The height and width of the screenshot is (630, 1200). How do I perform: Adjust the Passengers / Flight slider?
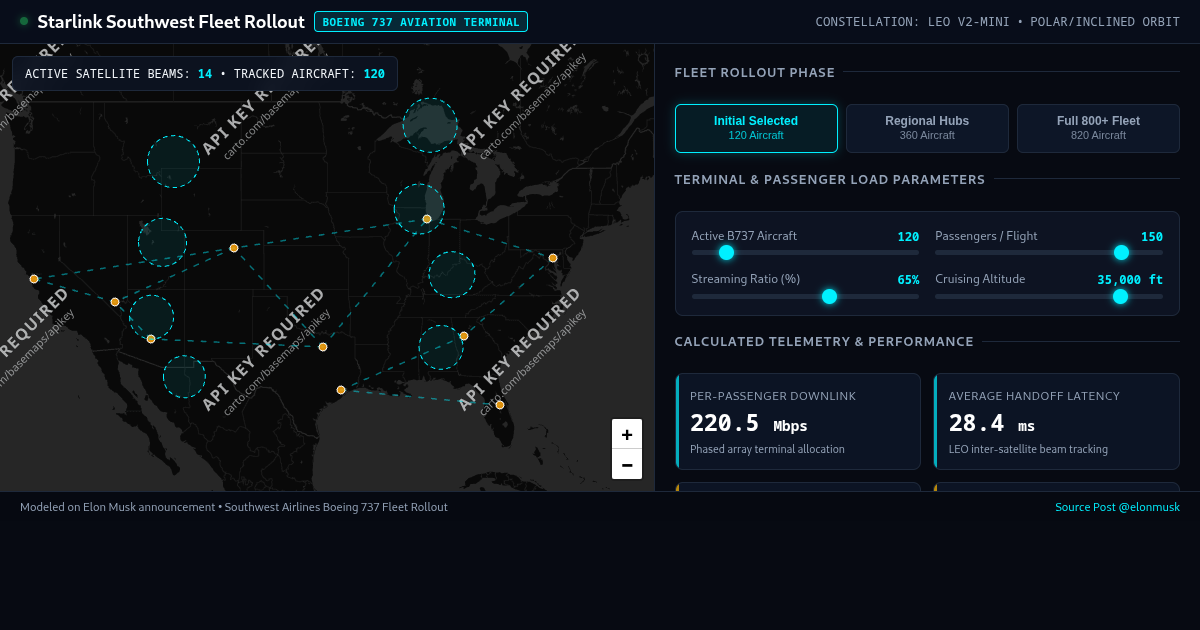(1049, 252)
